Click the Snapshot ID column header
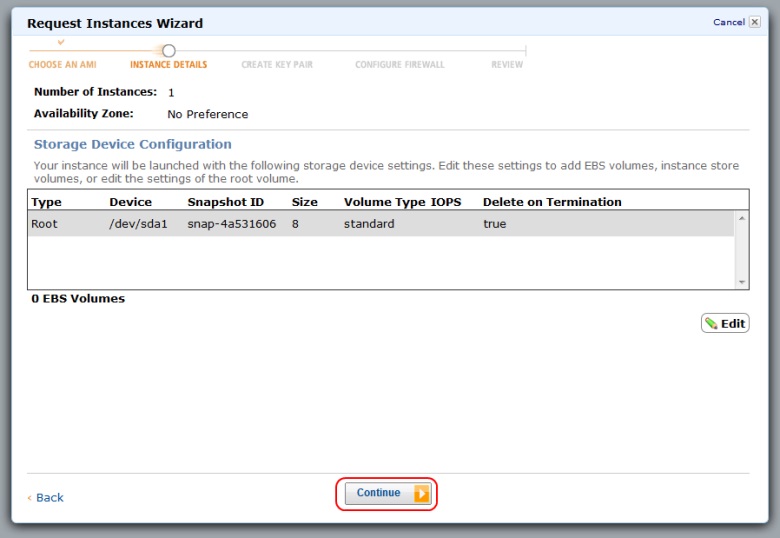Viewport: 780px width, 538px height. [226, 202]
